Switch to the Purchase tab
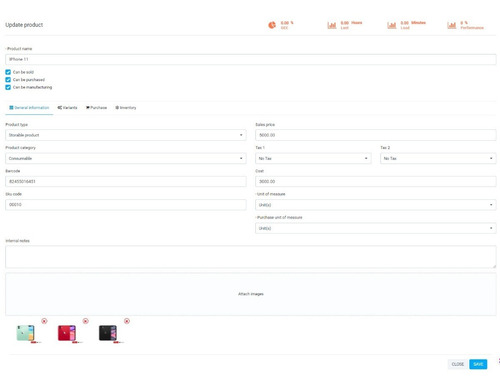The width and height of the screenshot is (500, 388). 97,108
